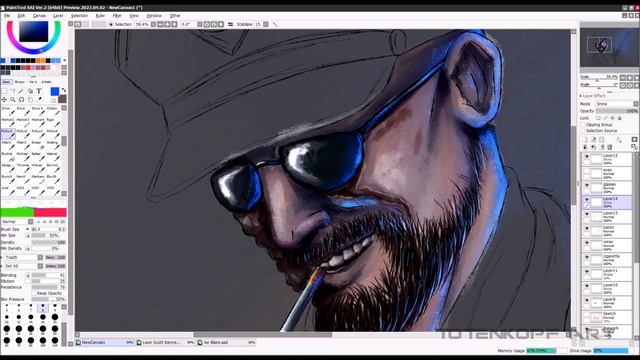
Task: Open the Canvas menu
Action: click(39, 16)
